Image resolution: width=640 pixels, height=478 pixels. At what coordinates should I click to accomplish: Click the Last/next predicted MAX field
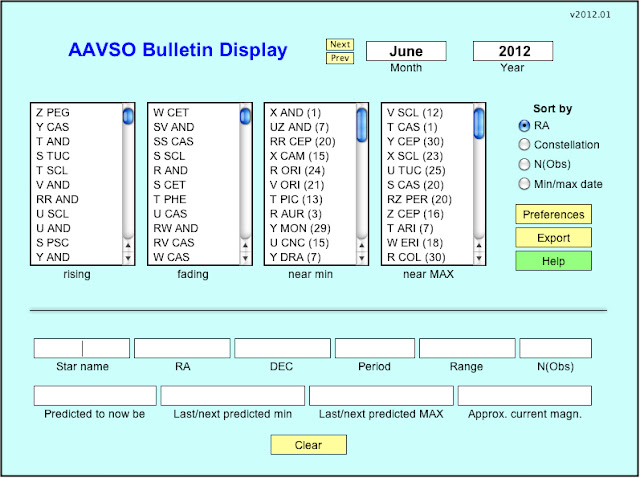click(381, 396)
